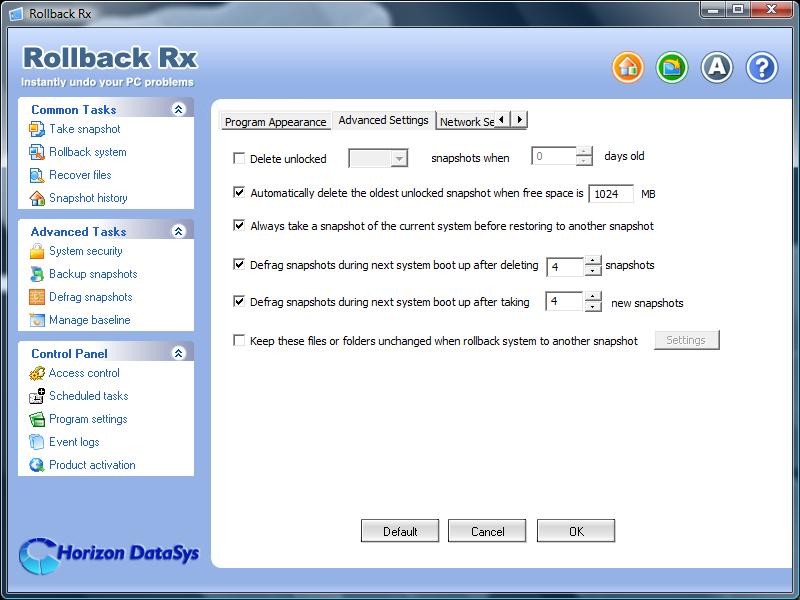Collapse the Advanced Tasks panel
Viewport: 800px width, 600px height.
tap(179, 231)
